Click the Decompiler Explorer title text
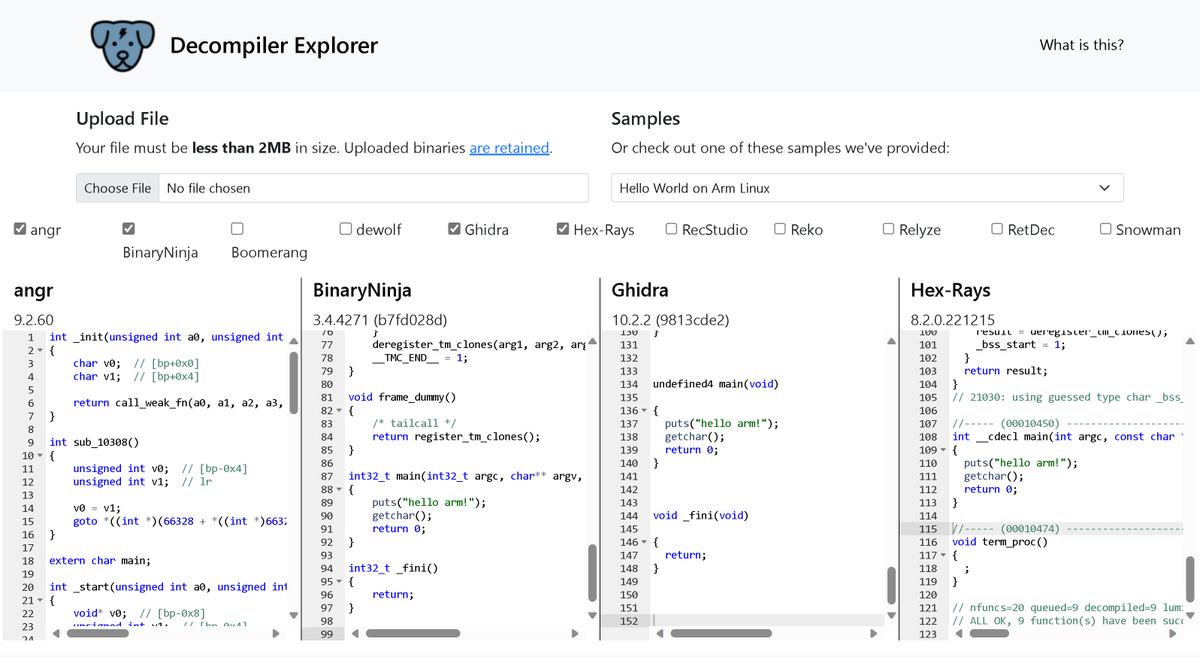 coord(274,46)
